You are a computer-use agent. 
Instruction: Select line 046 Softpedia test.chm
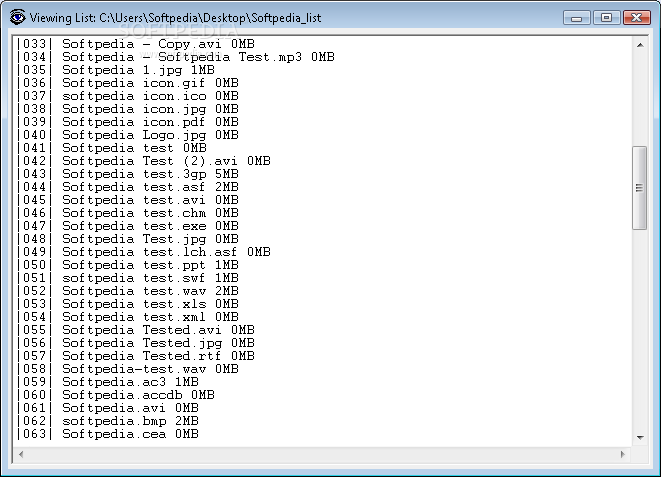pos(128,213)
